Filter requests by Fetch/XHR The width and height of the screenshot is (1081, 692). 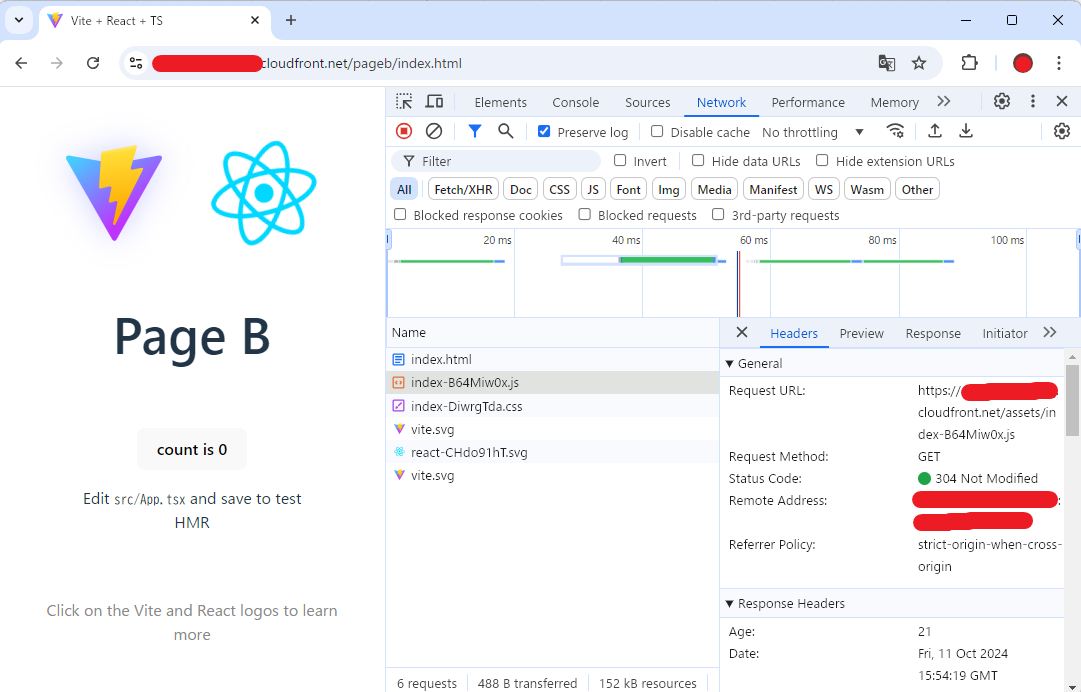pyautogui.click(x=463, y=189)
